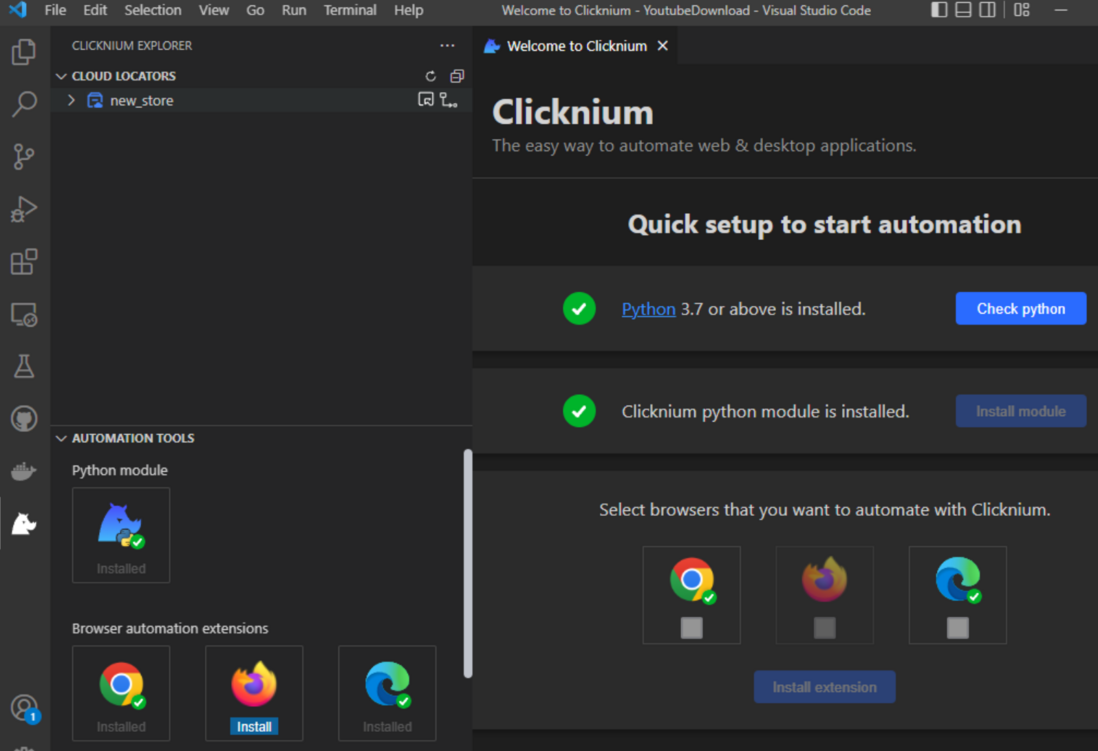1098x751 pixels.
Task: Click the Check python button
Action: [x=1020, y=308]
